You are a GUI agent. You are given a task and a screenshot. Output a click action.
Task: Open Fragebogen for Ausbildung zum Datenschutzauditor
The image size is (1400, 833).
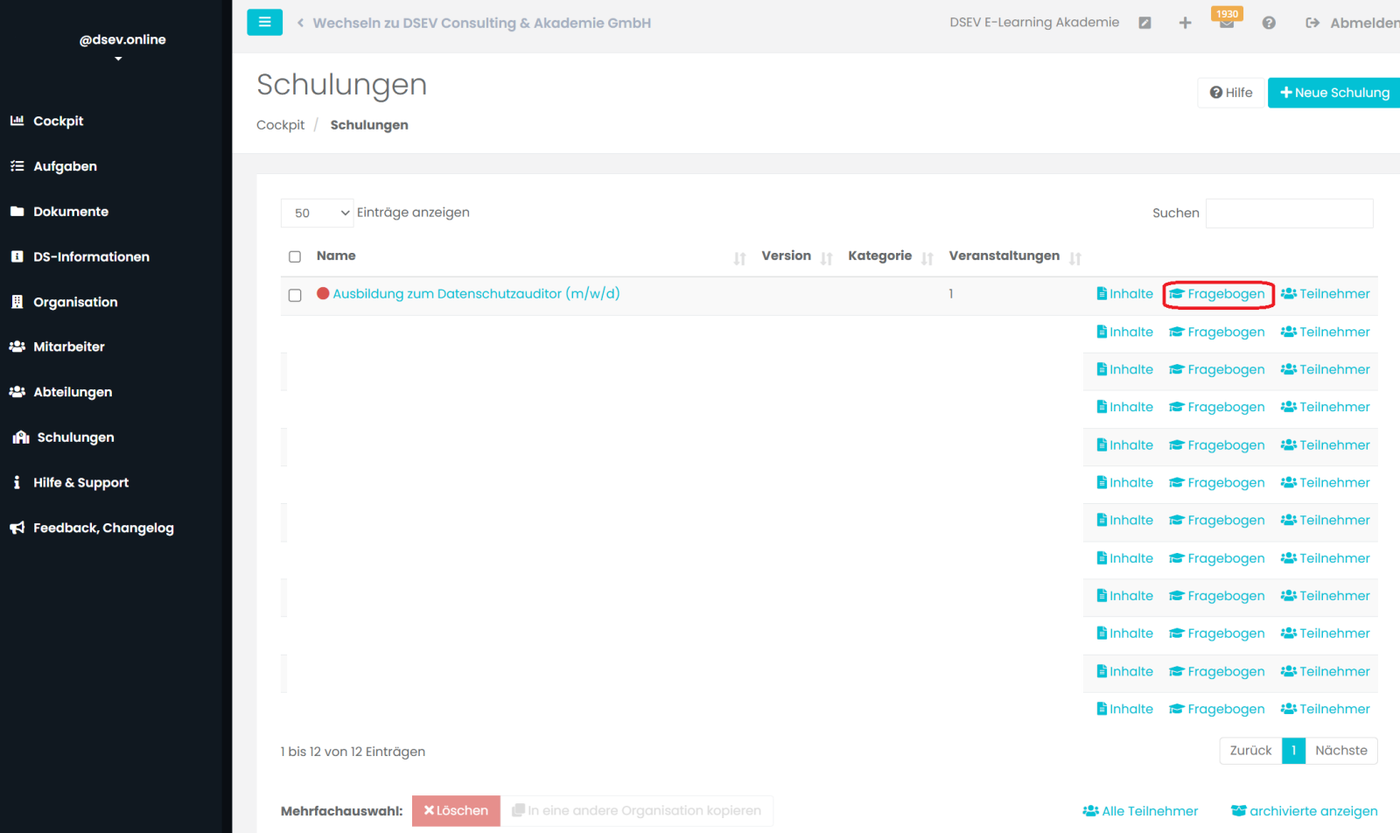(1217, 294)
